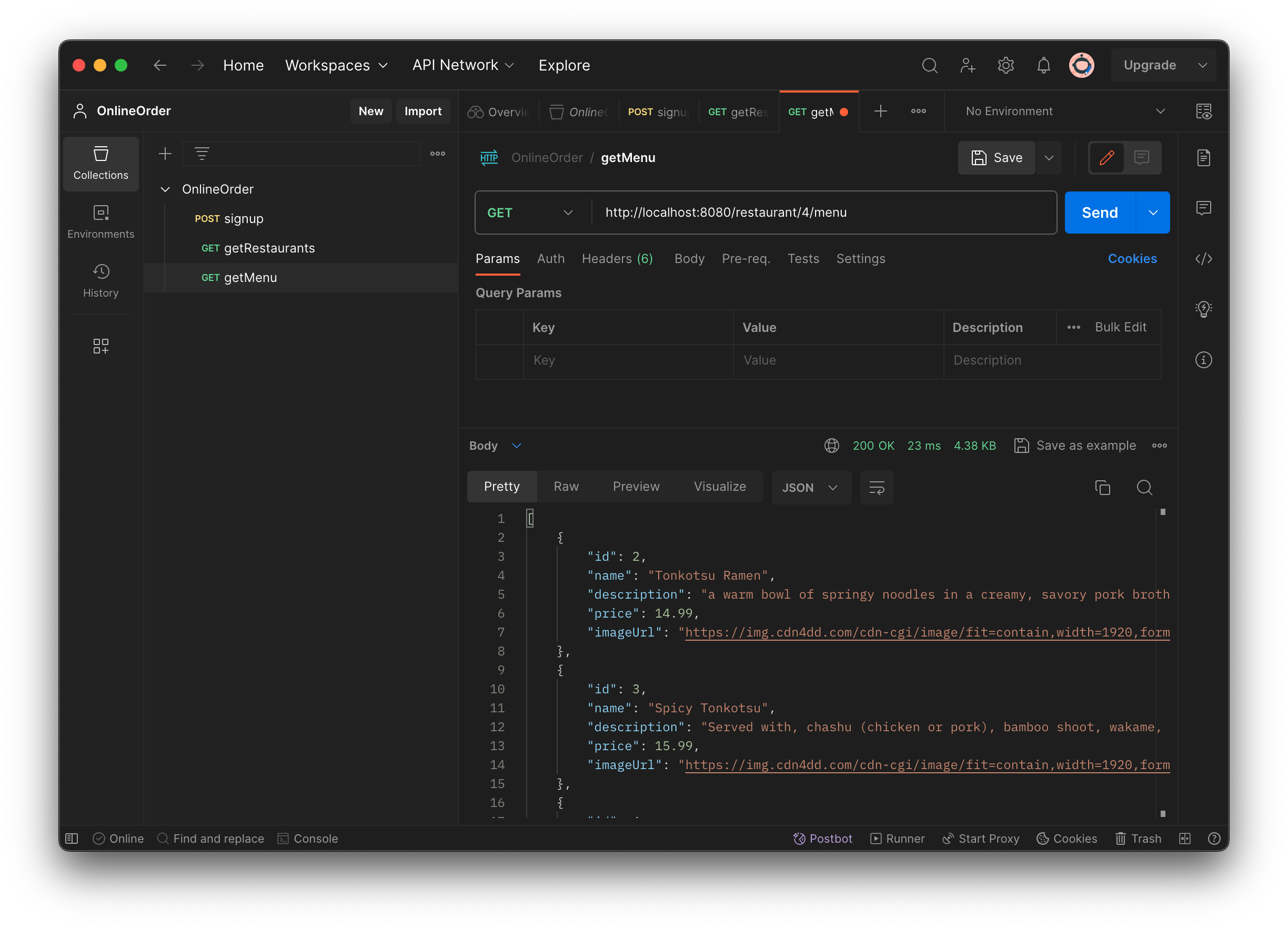Open the GET method dropdown

coord(531,213)
